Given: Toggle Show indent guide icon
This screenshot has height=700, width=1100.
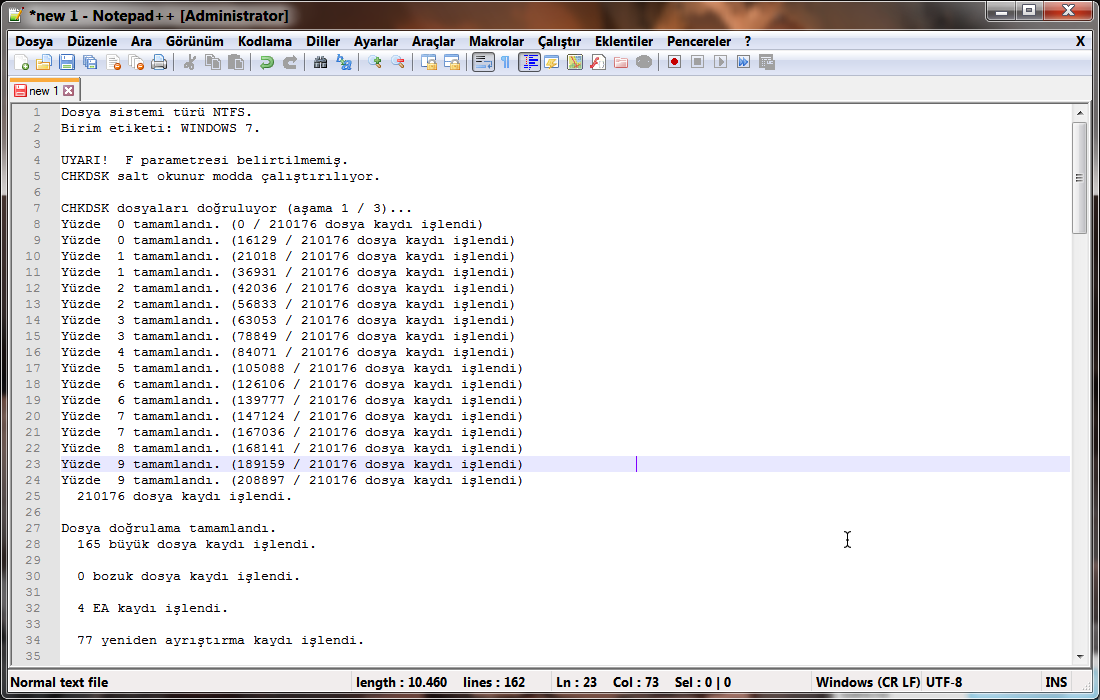Looking at the screenshot, I should coord(529,62).
